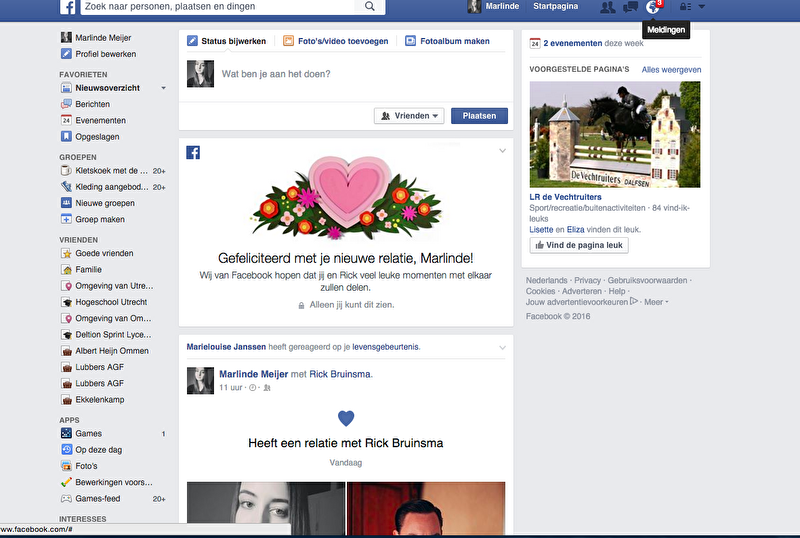Click the Nieuwe groepen icon
This screenshot has height=538, width=800.
(66, 203)
